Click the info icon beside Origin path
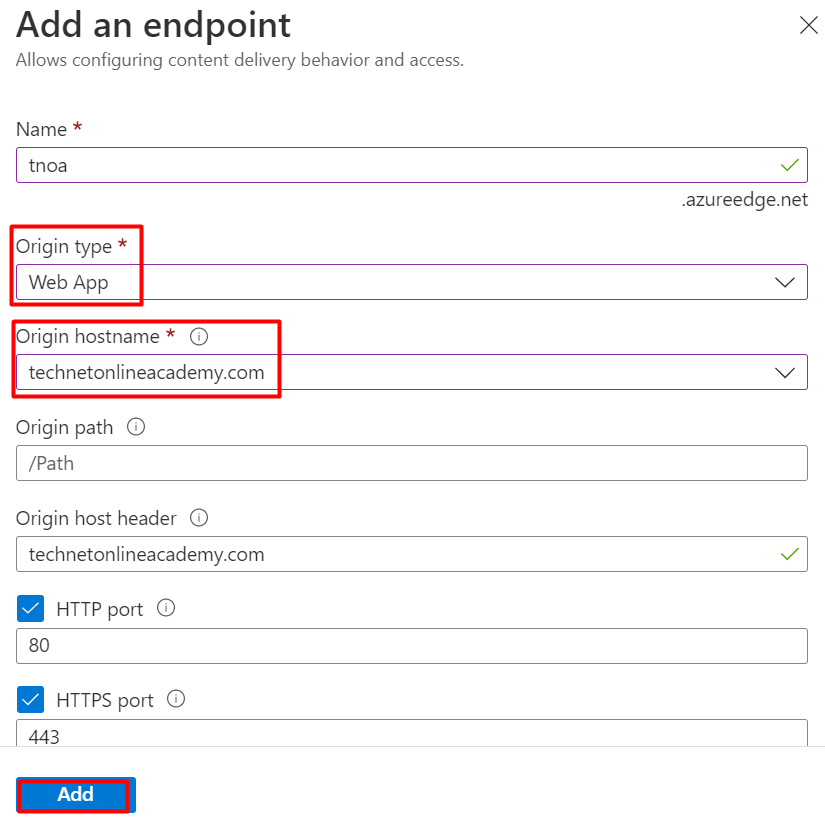This screenshot has width=825, height=835. 136,427
